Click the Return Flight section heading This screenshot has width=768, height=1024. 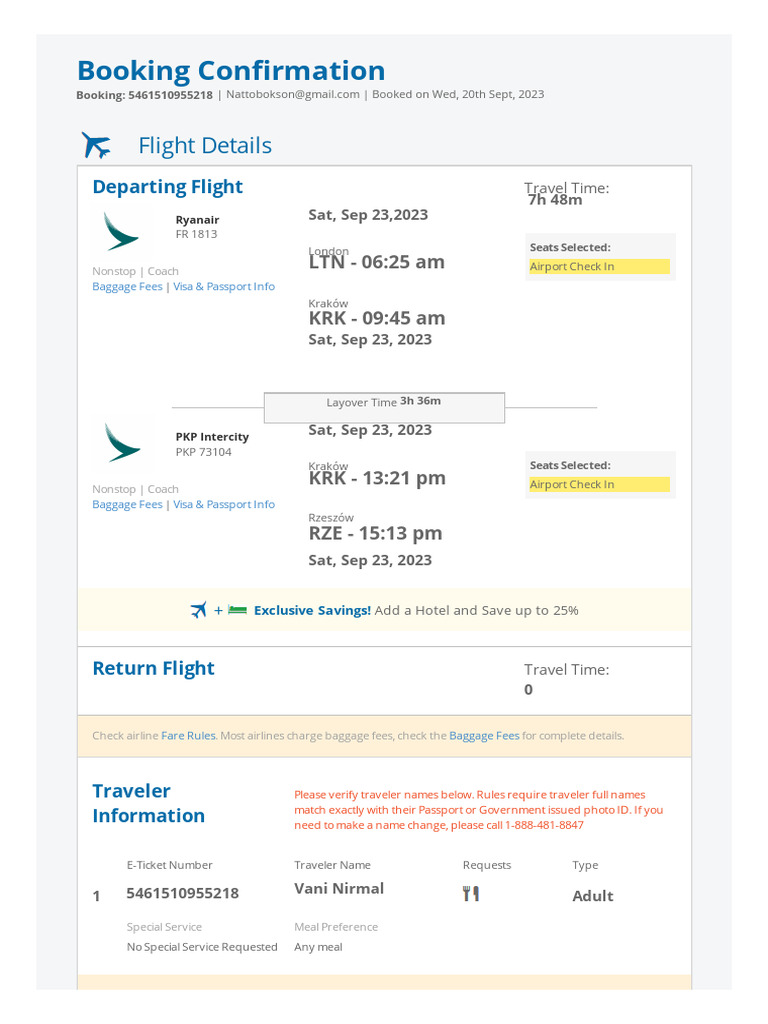(x=153, y=668)
